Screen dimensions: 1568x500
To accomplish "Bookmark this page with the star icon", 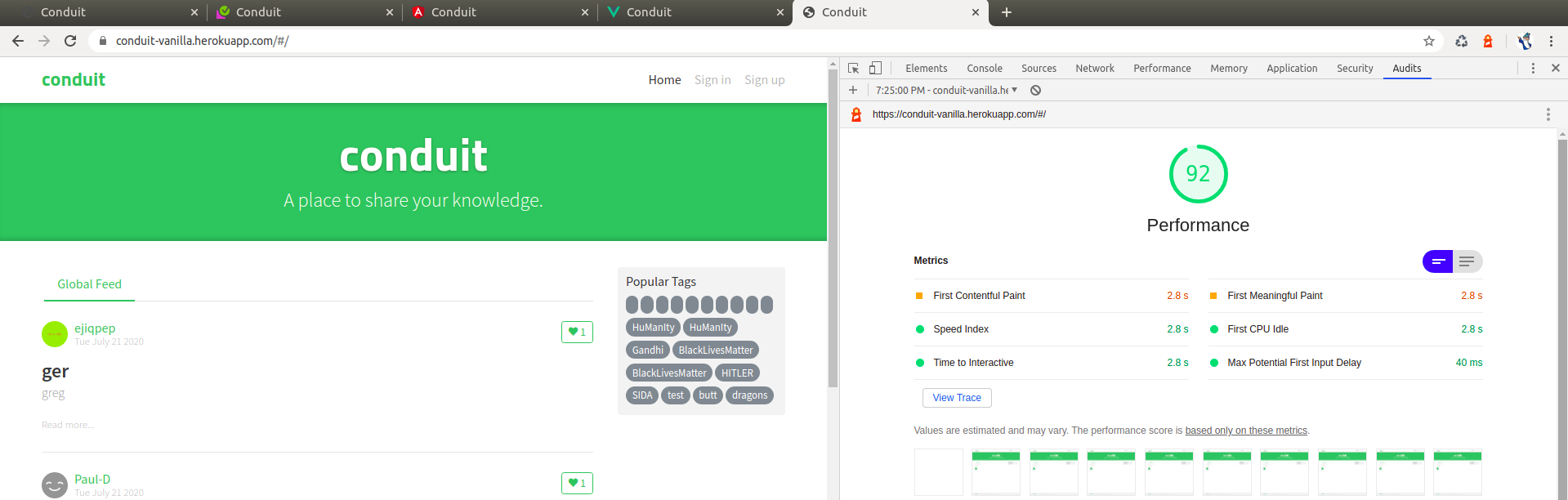I will point(1429,41).
